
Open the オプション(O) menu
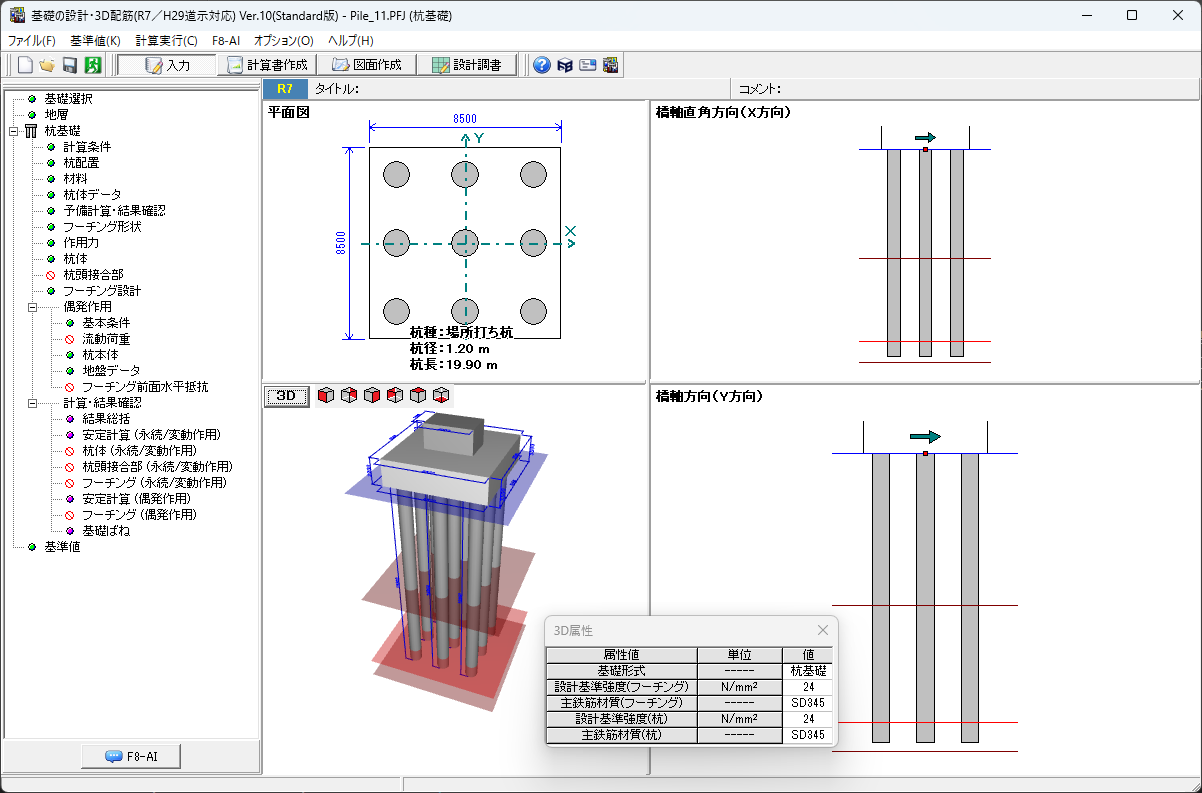[283, 40]
